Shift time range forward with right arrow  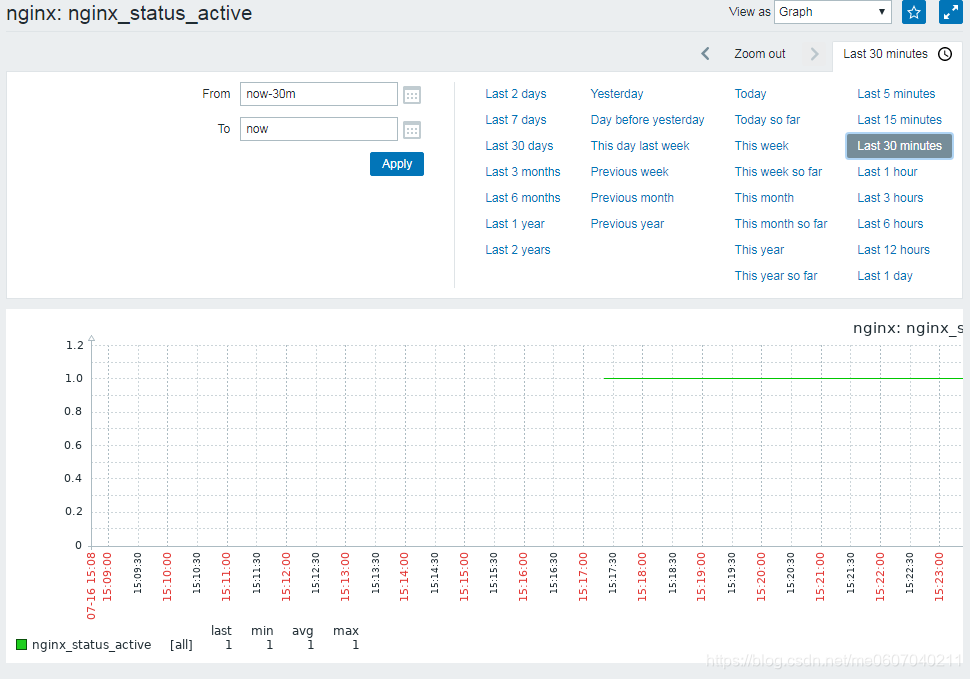[x=815, y=54]
